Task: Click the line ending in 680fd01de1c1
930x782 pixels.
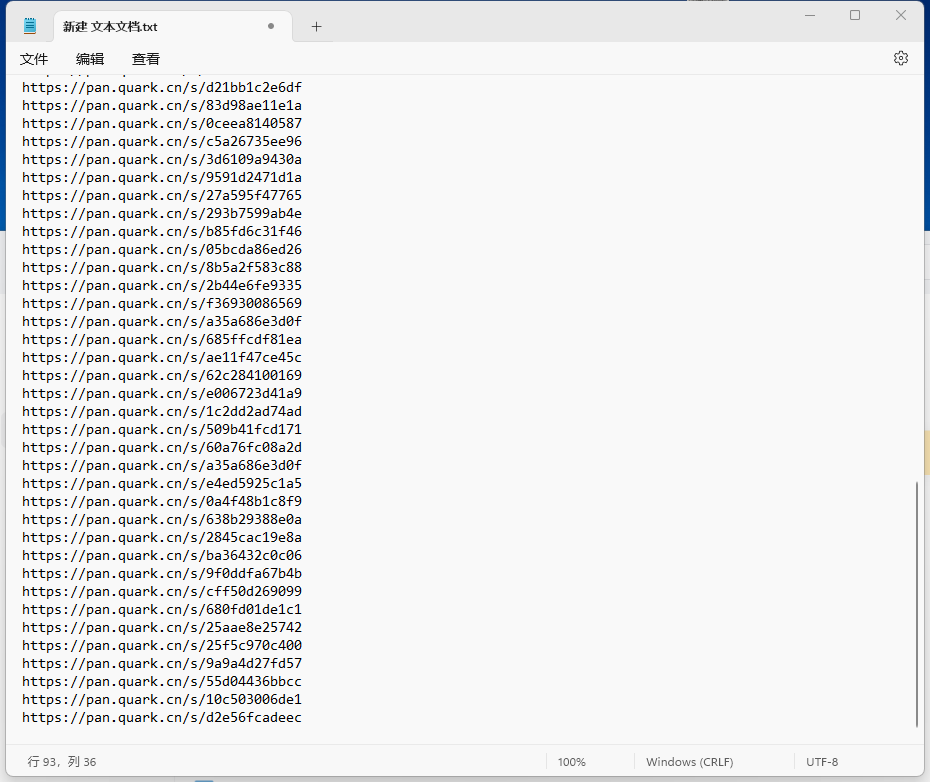Action: point(162,609)
